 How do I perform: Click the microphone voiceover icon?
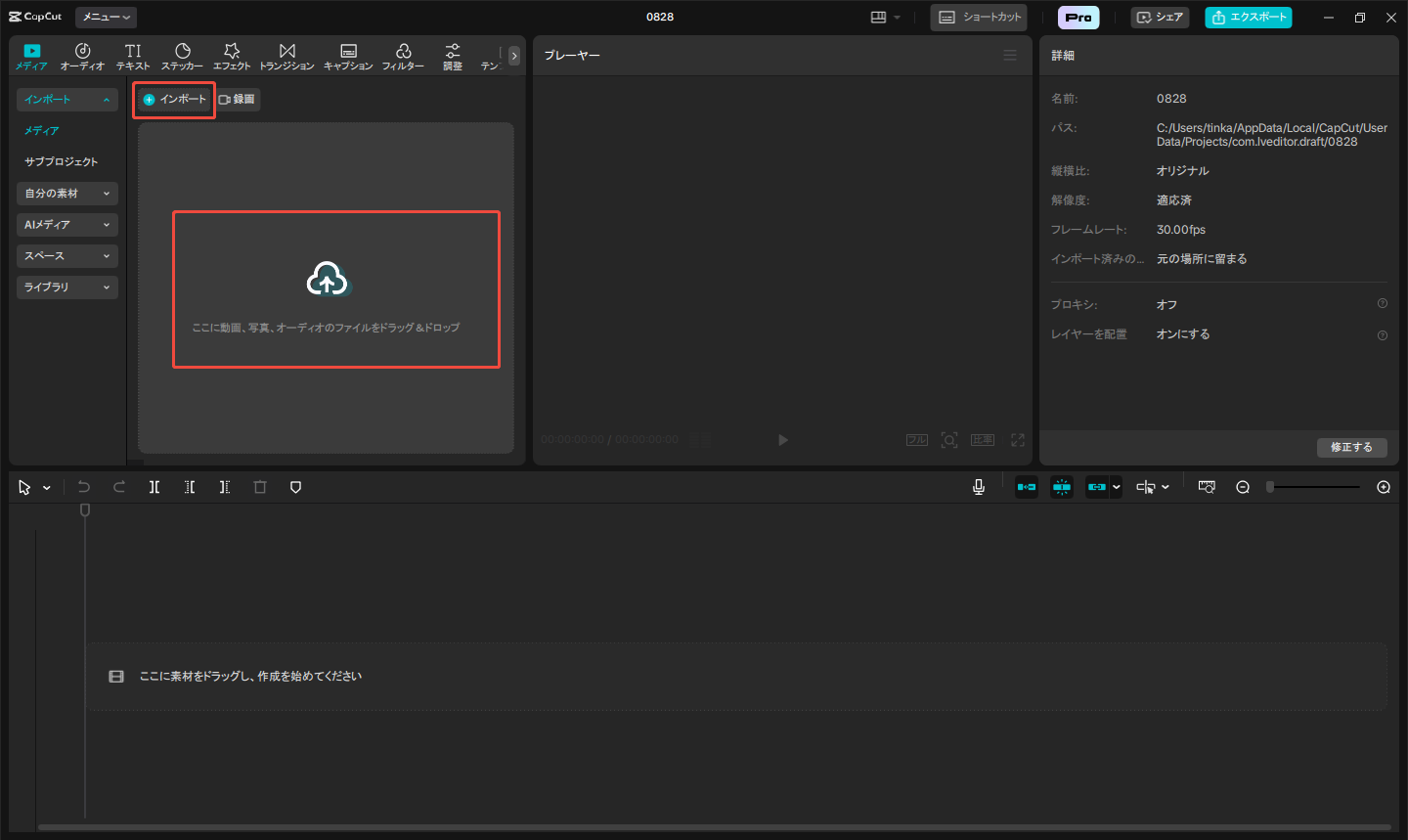979,487
